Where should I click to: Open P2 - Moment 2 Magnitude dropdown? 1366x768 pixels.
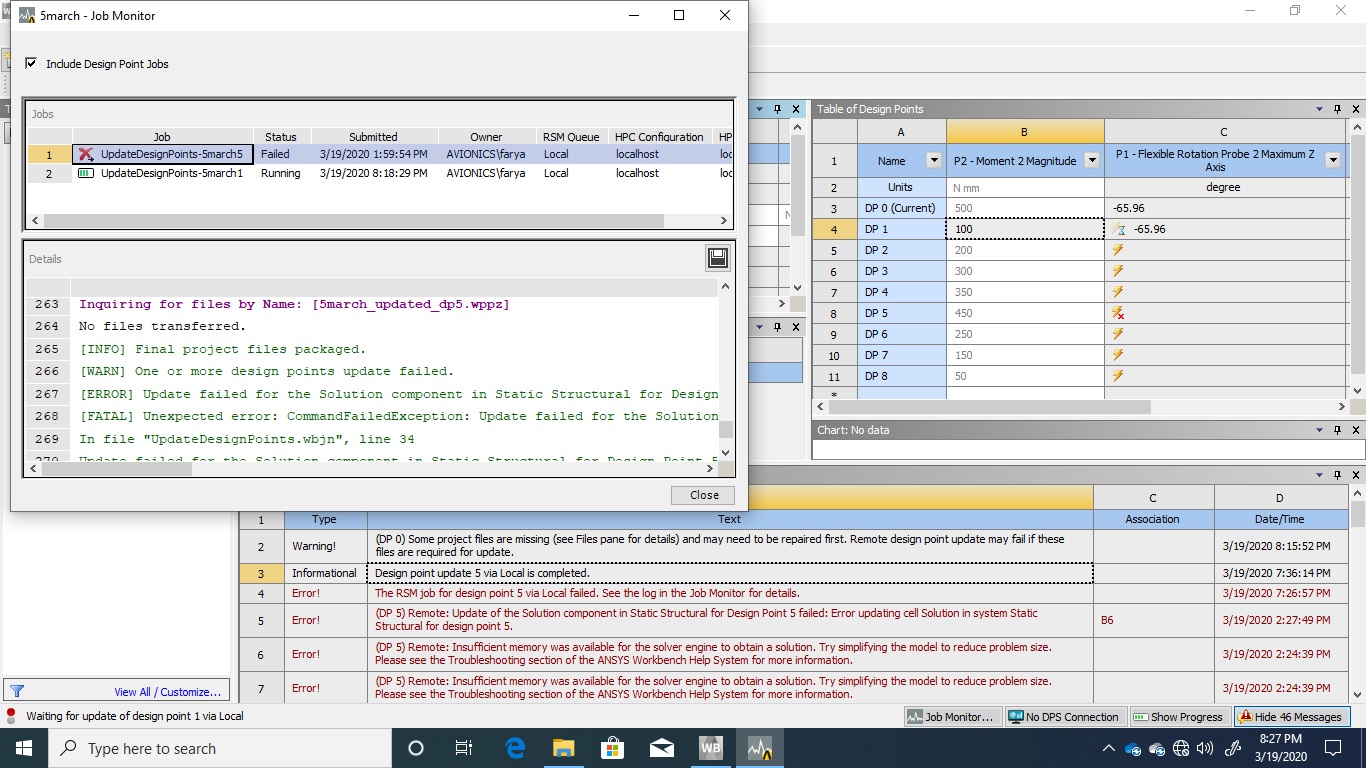(1092, 160)
